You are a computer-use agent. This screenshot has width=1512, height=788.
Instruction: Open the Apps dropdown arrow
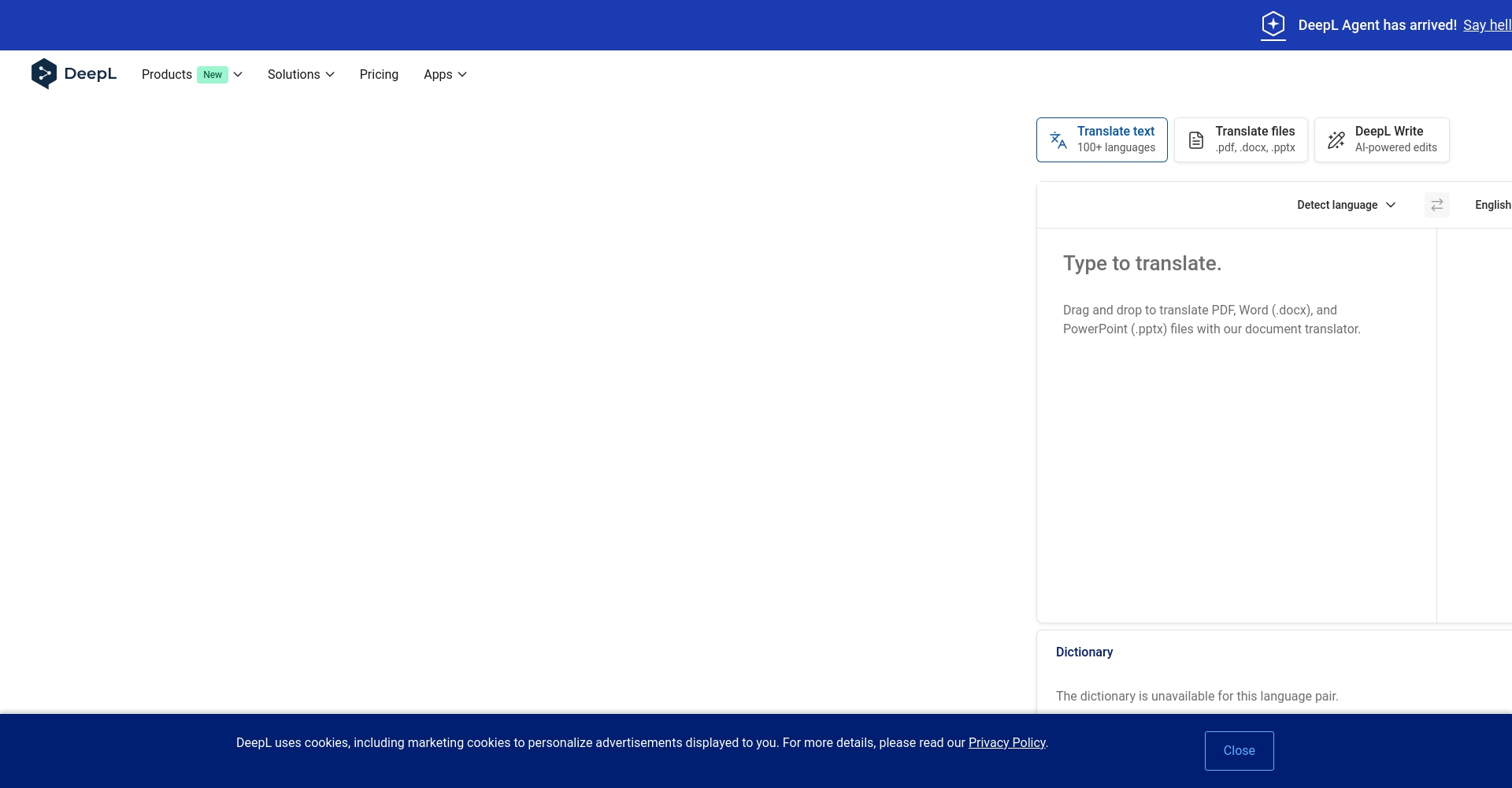(x=462, y=75)
